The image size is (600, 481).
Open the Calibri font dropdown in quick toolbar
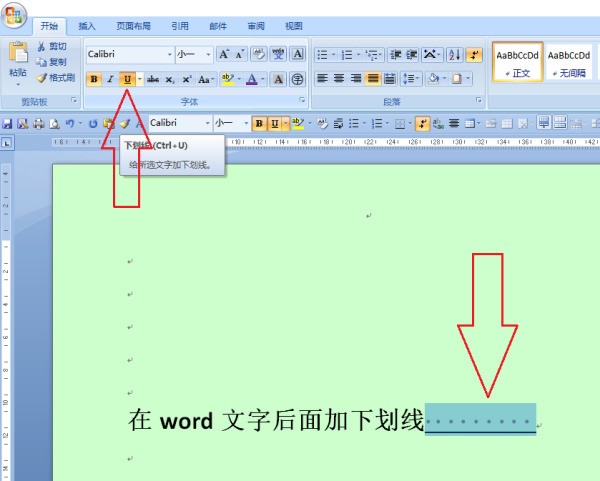click(x=207, y=123)
